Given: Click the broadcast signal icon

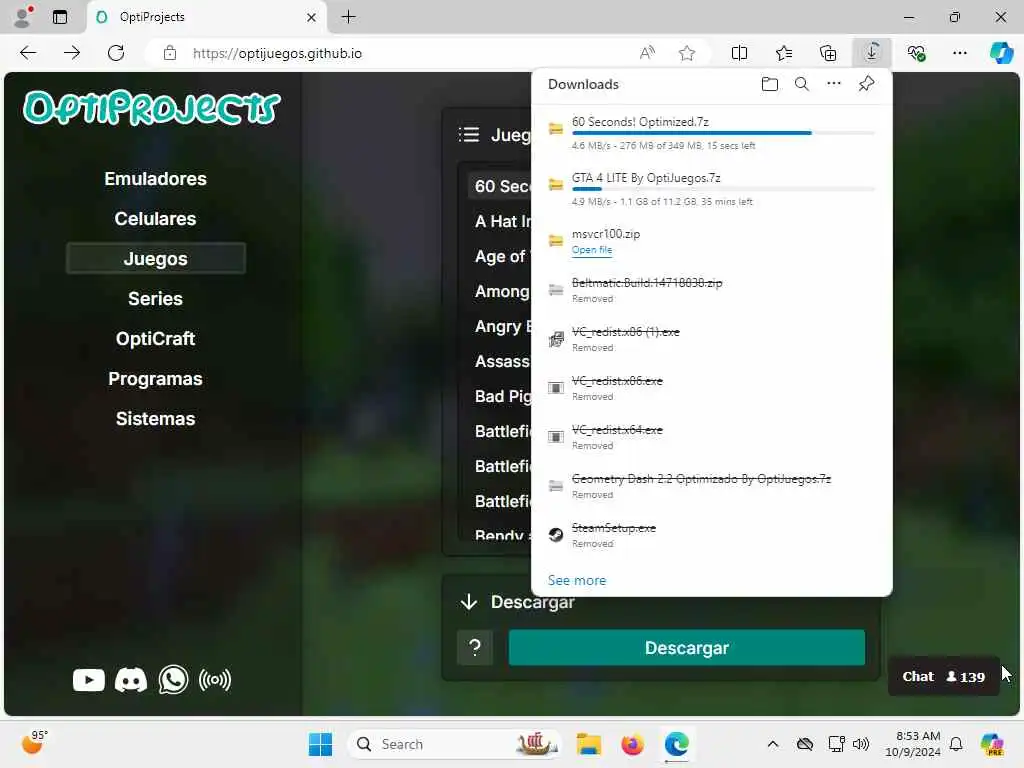Looking at the screenshot, I should pyautogui.click(x=215, y=680).
